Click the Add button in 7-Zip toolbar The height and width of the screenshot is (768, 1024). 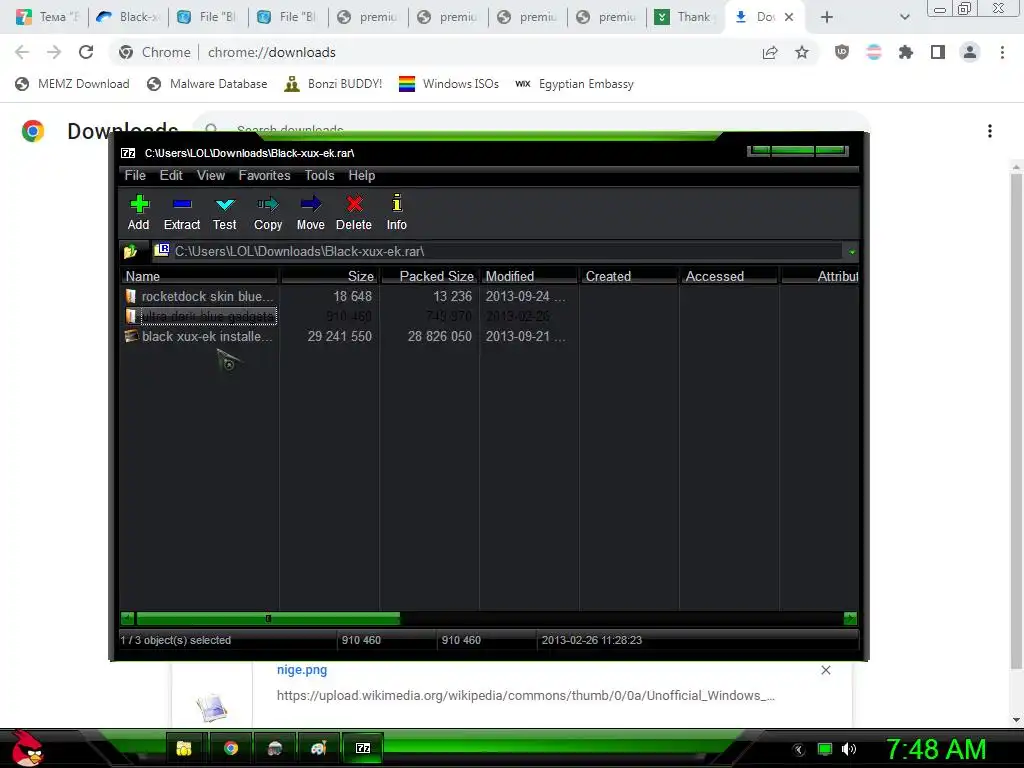138,212
